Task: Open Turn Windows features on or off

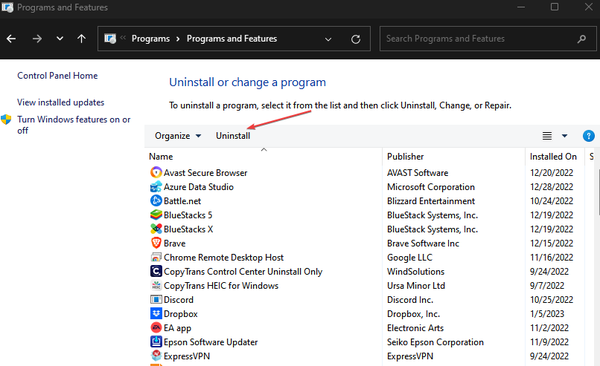Action: [x=74, y=125]
